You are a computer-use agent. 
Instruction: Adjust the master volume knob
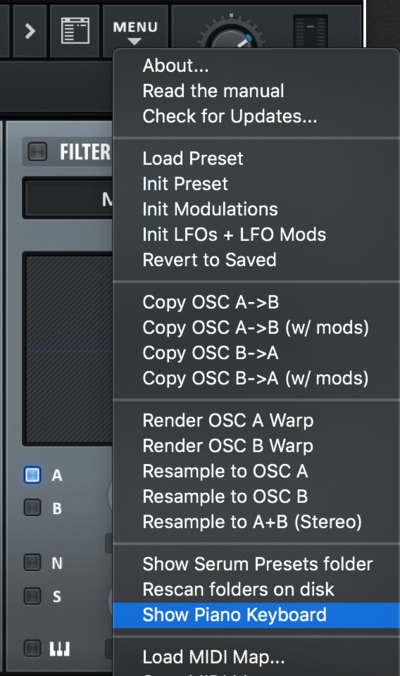231,34
